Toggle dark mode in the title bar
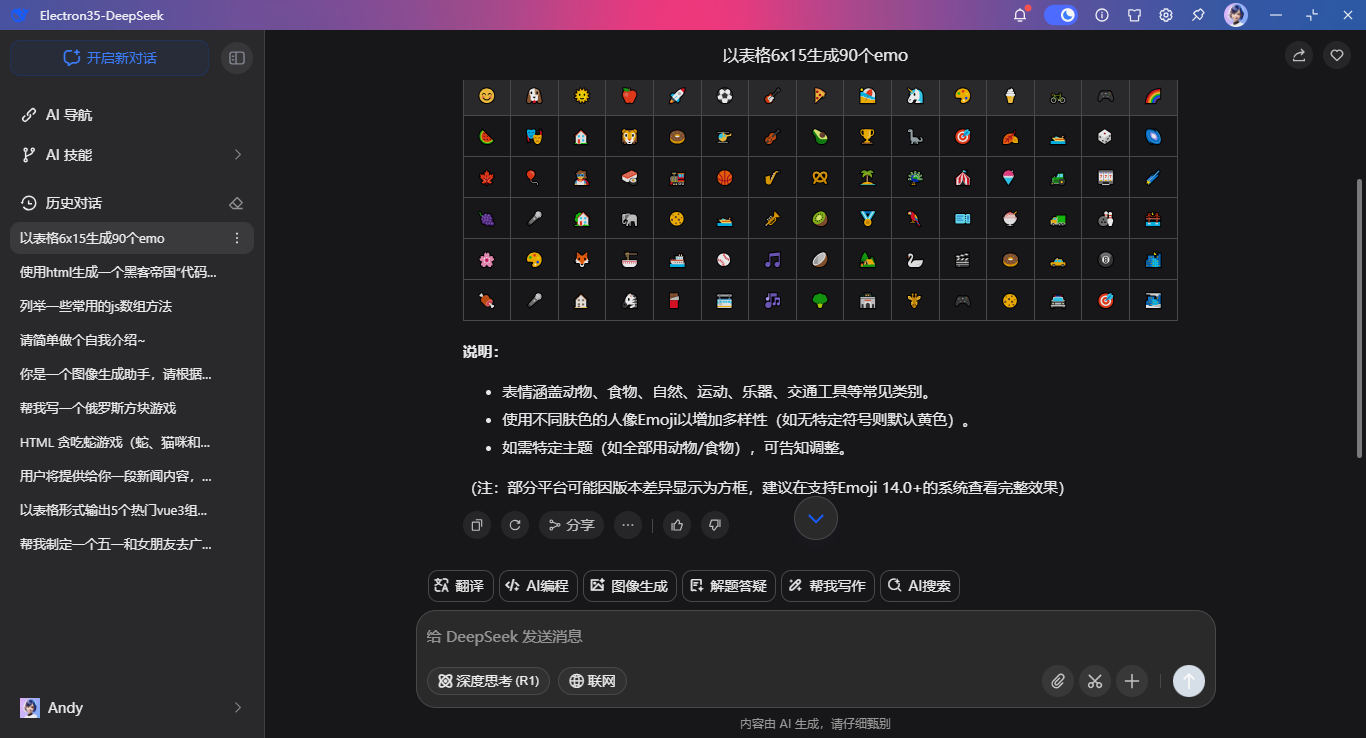 point(1062,15)
